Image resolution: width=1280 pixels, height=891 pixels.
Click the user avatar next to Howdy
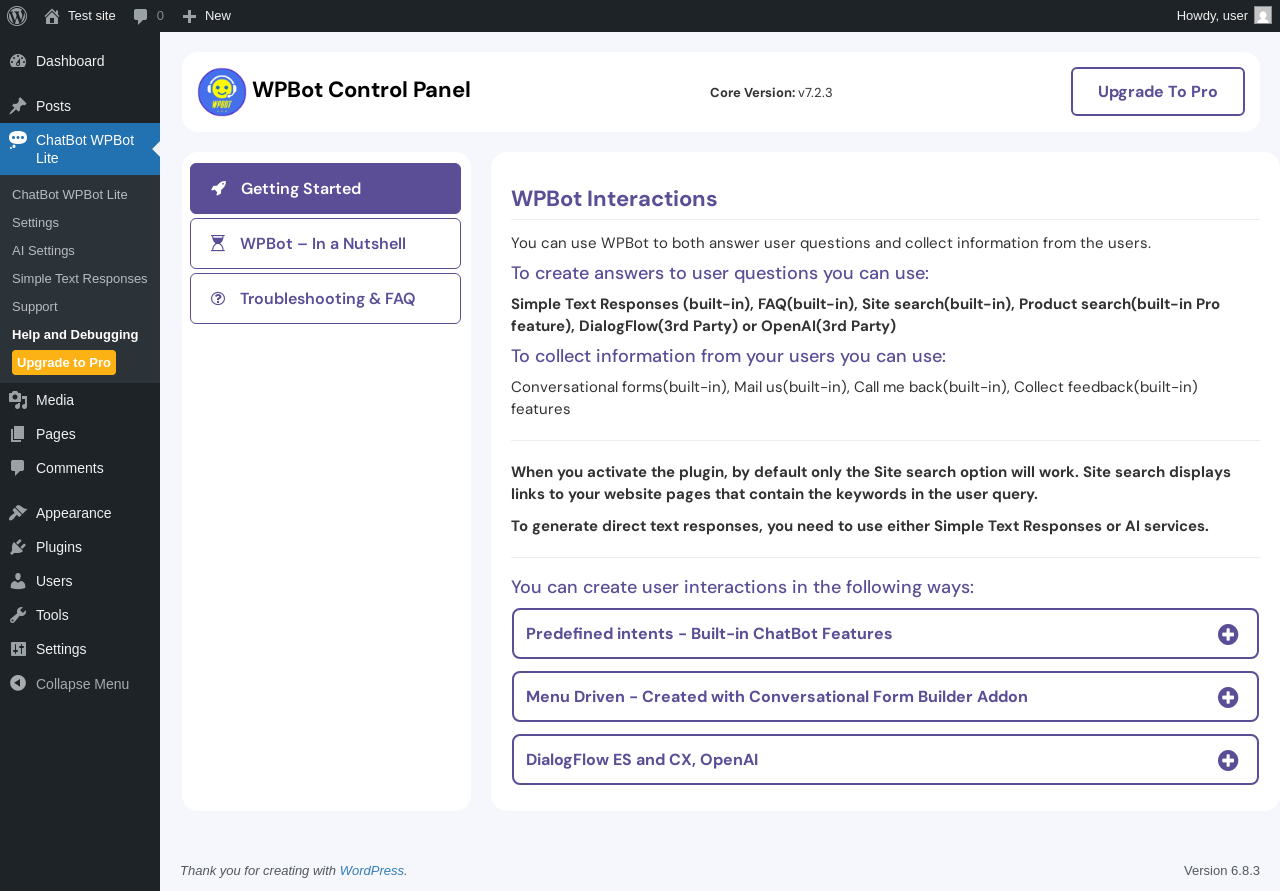tap(1263, 16)
